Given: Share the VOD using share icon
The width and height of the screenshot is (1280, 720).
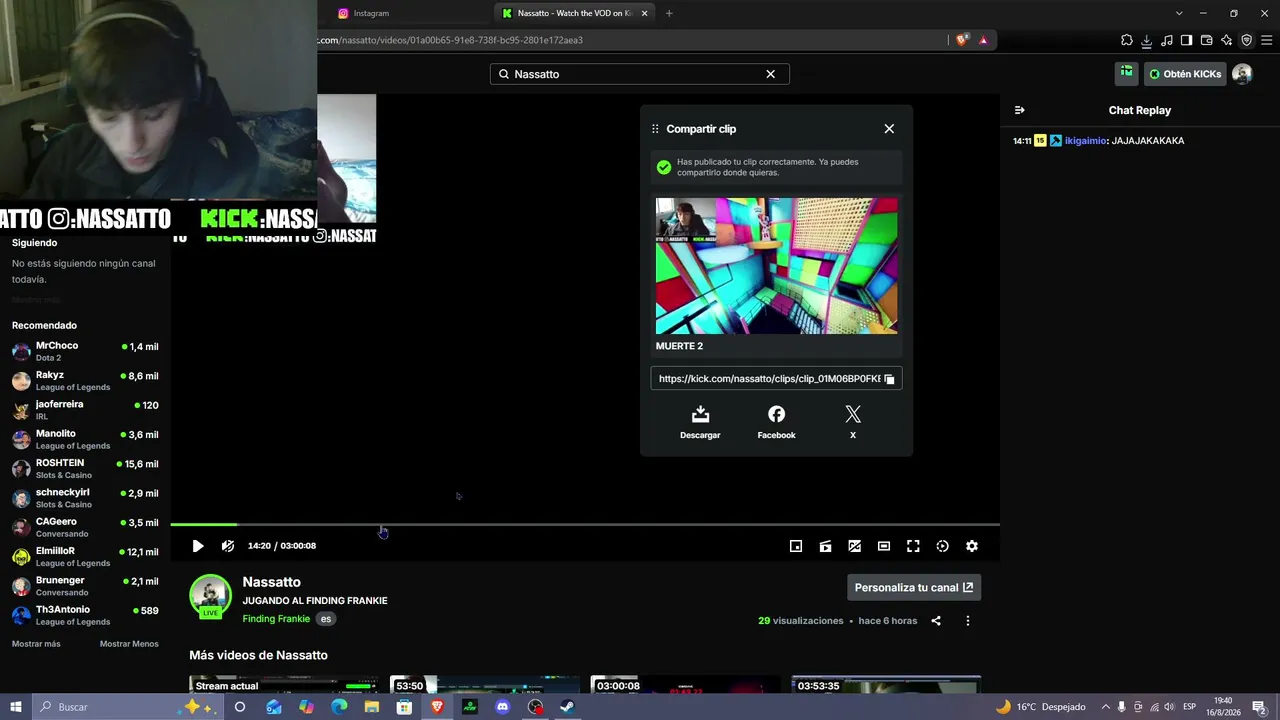Looking at the screenshot, I should coord(936,621).
